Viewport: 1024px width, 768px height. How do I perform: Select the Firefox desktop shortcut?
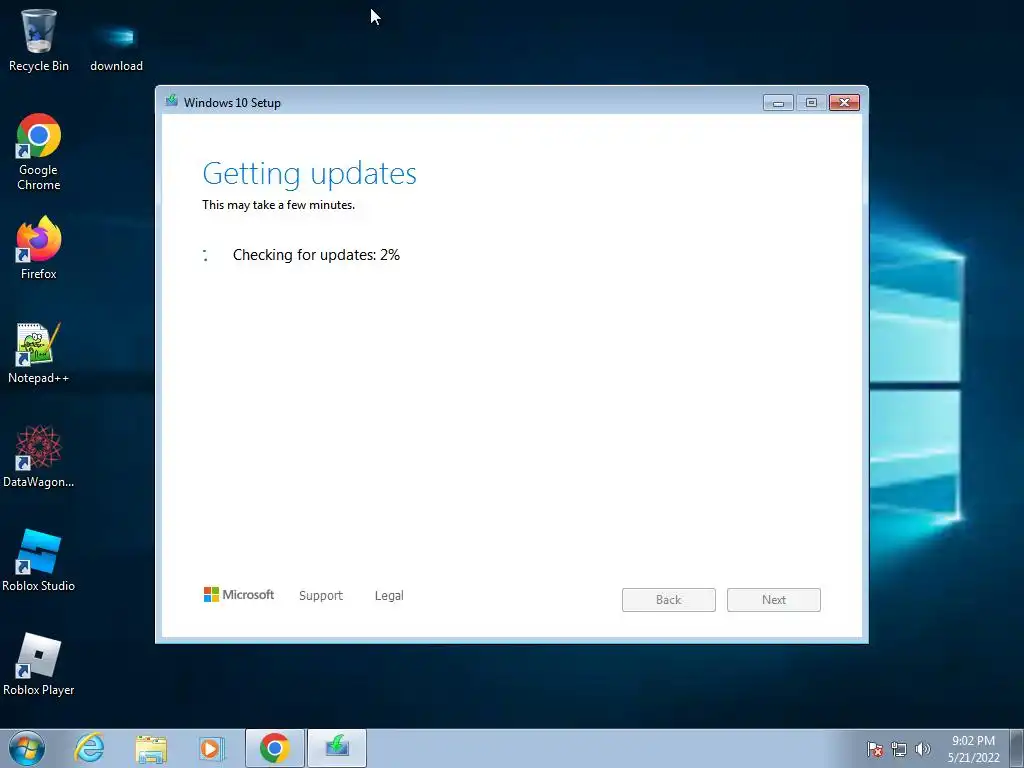tap(39, 248)
